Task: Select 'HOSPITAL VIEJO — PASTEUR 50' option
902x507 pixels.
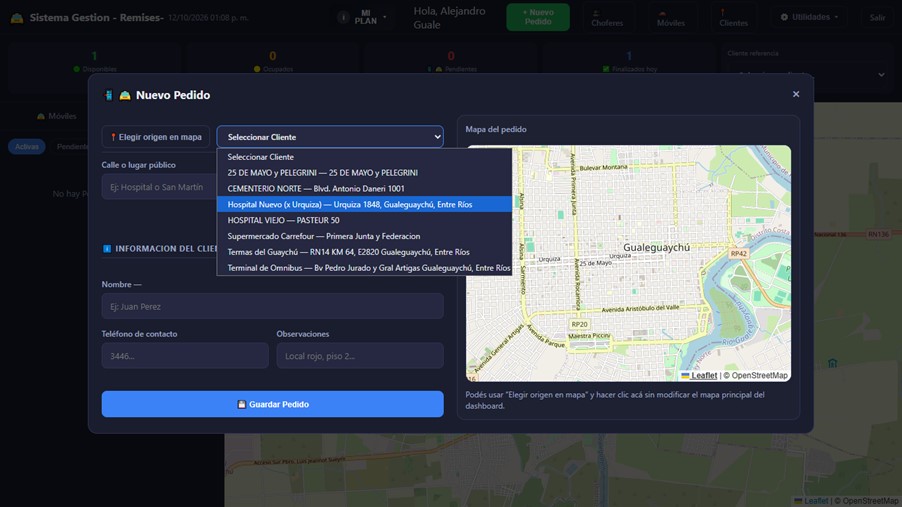Action: pyautogui.click(x=364, y=220)
